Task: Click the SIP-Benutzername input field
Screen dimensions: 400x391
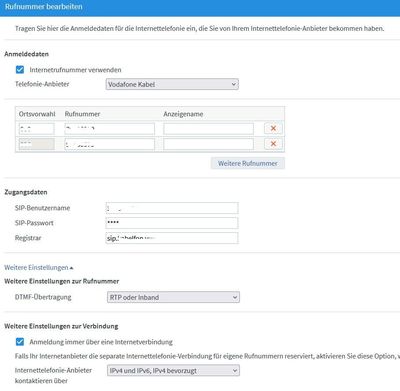Action: pos(172,208)
